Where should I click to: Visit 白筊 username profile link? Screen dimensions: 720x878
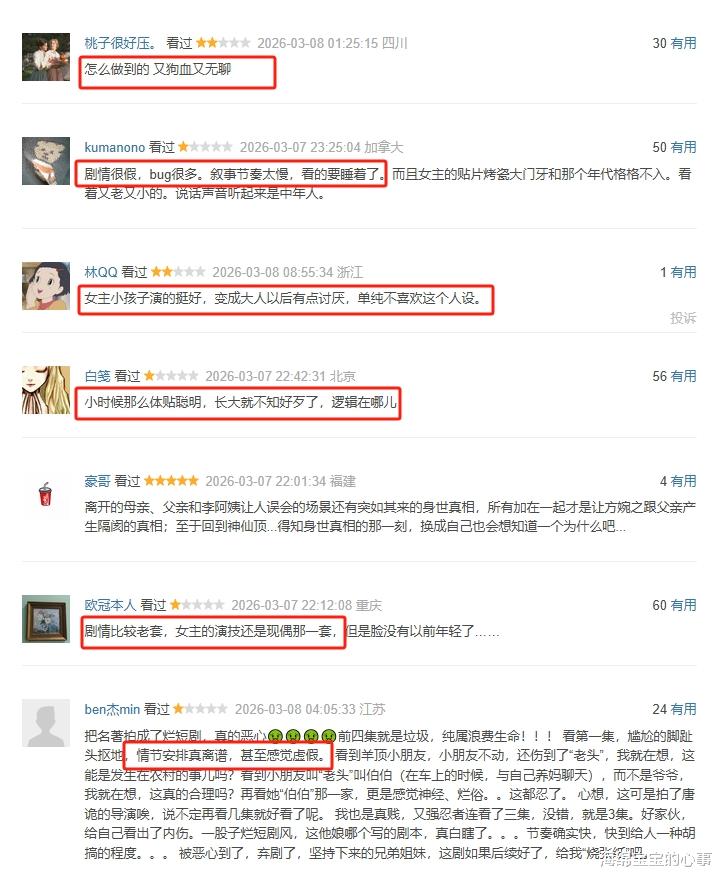tap(97, 376)
